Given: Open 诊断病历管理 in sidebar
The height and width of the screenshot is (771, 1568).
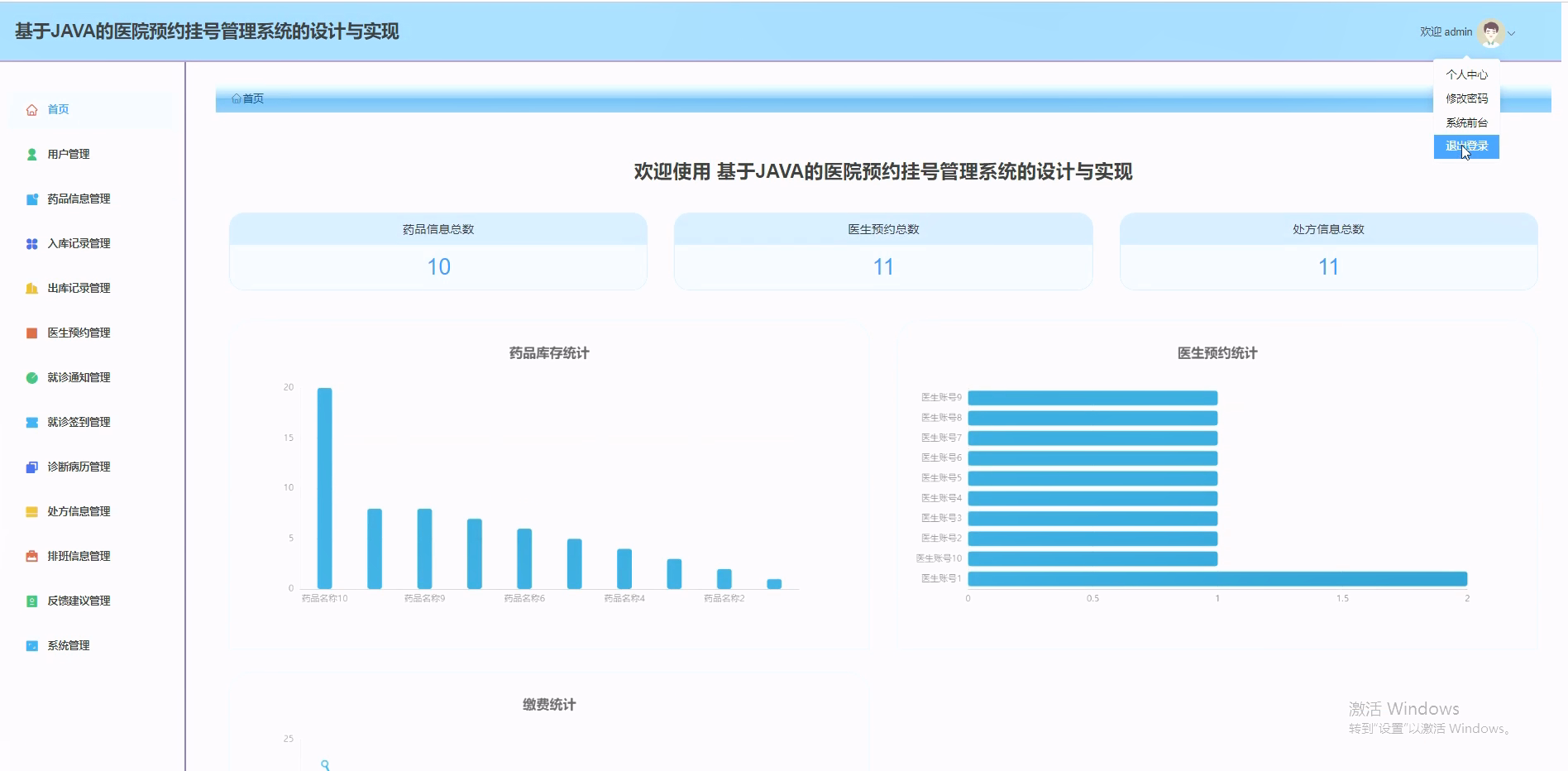Looking at the screenshot, I should 91,467.
